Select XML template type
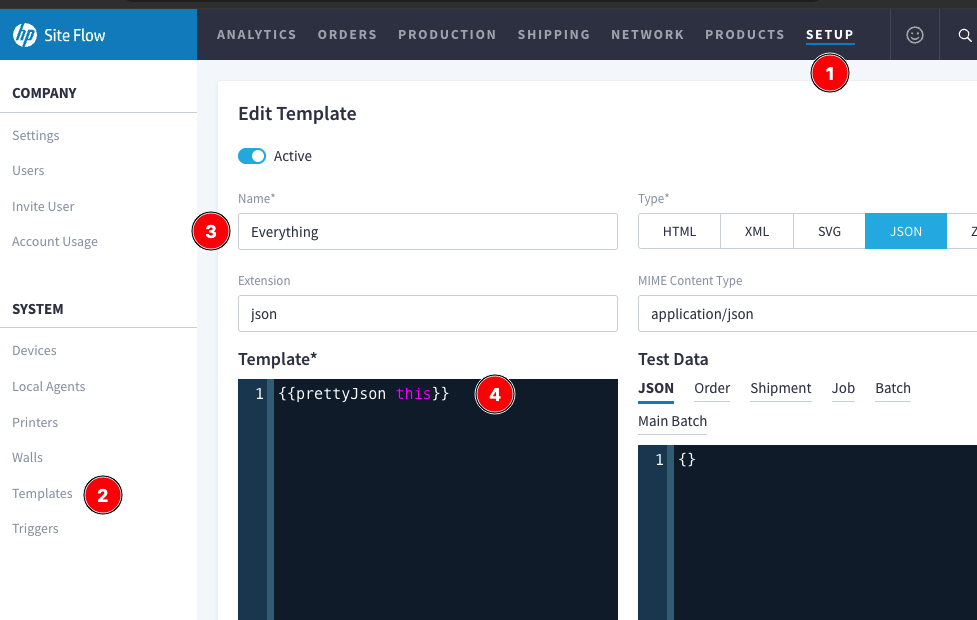The image size is (977, 620). 756,232
